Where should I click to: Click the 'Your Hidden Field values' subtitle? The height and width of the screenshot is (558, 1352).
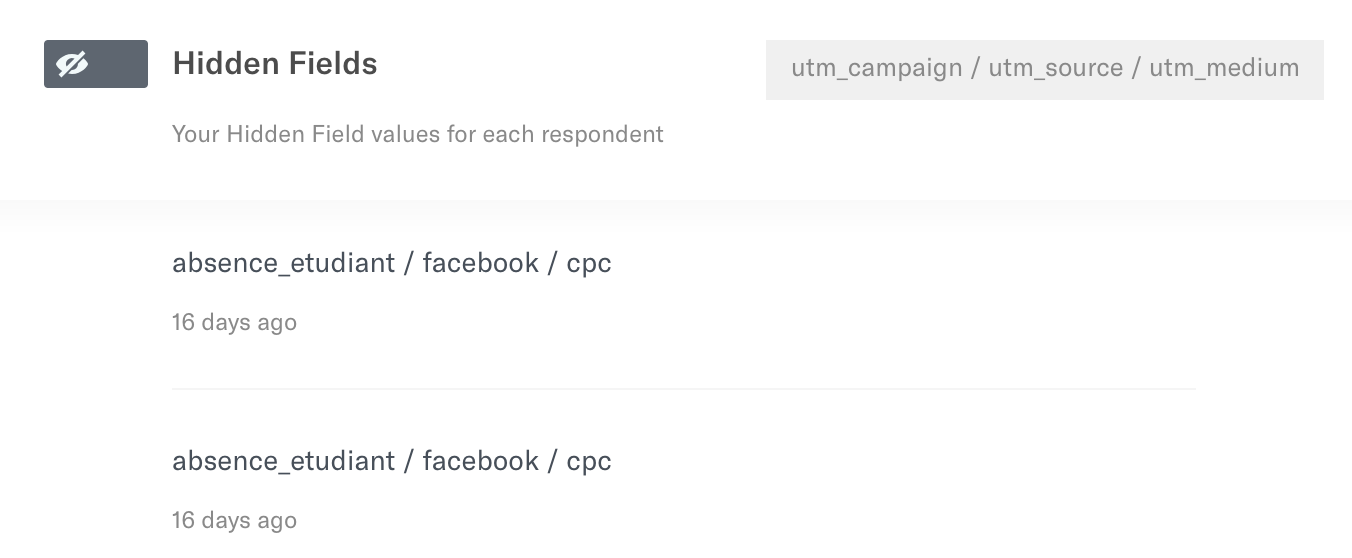[x=418, y=134]
